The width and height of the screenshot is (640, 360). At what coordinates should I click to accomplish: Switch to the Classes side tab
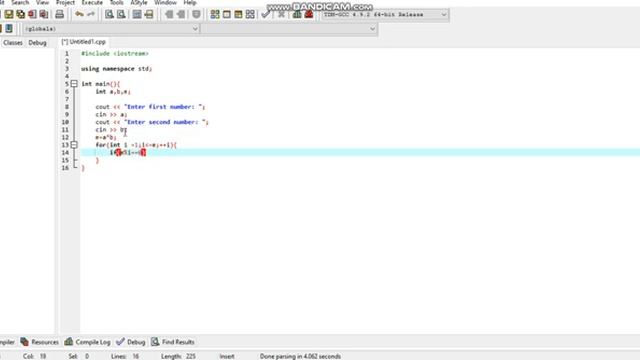point(13,42)
